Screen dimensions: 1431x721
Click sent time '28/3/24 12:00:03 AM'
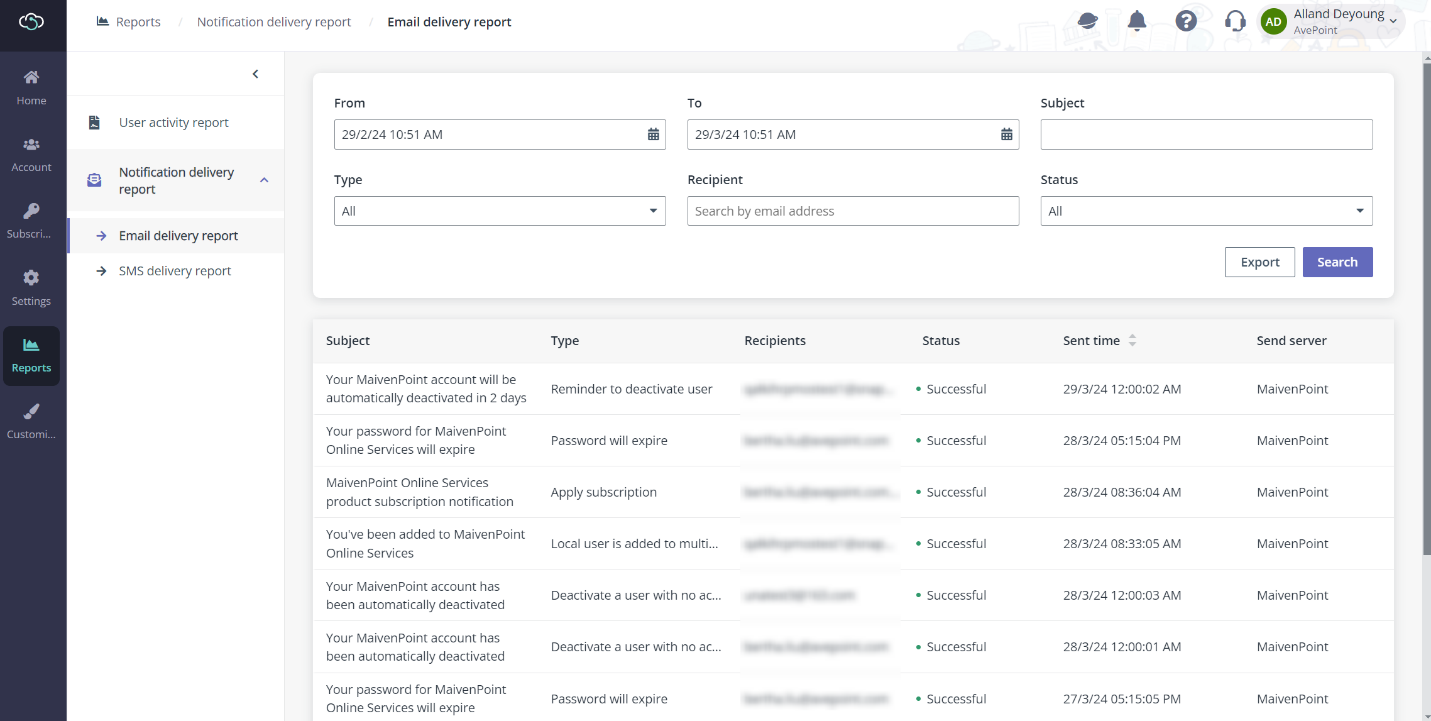pyautogui.click(x=1122, y=595)
